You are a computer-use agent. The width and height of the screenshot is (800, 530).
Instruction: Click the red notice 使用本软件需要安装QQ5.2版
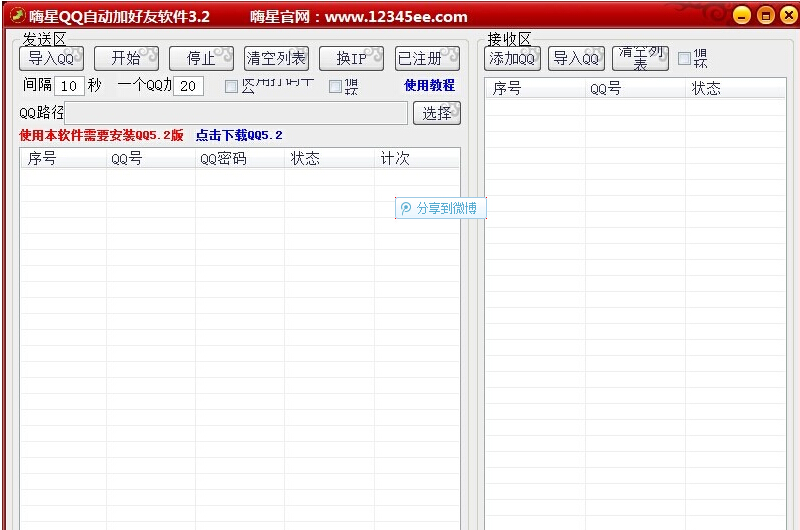coord(101,135)
